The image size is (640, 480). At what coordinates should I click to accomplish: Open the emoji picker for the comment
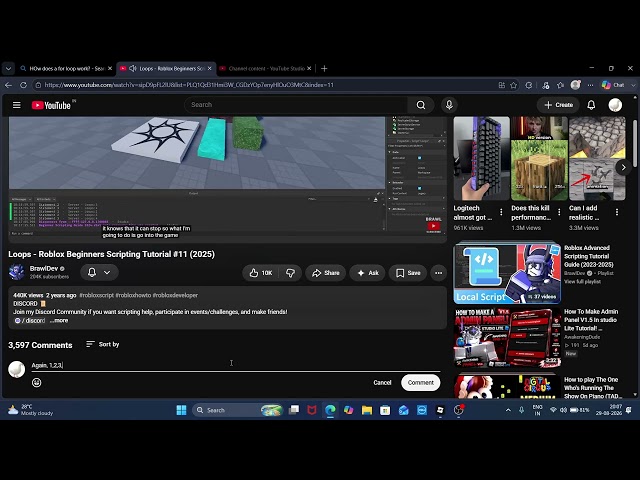pyautogui.click(x=37, y=382)
